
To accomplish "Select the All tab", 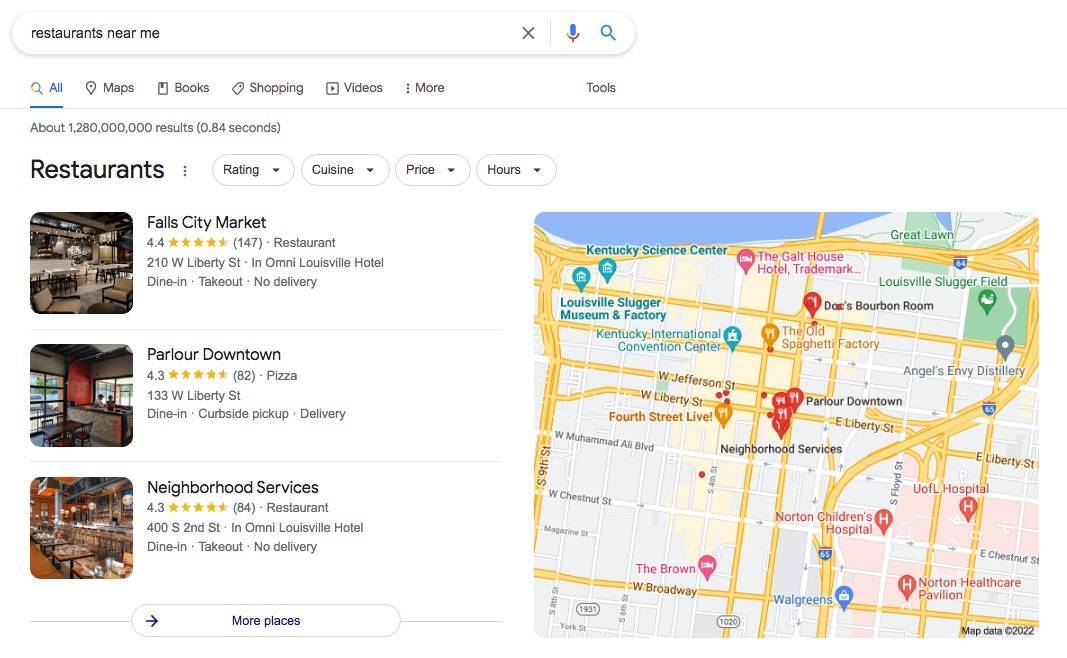I will [47, 88].
